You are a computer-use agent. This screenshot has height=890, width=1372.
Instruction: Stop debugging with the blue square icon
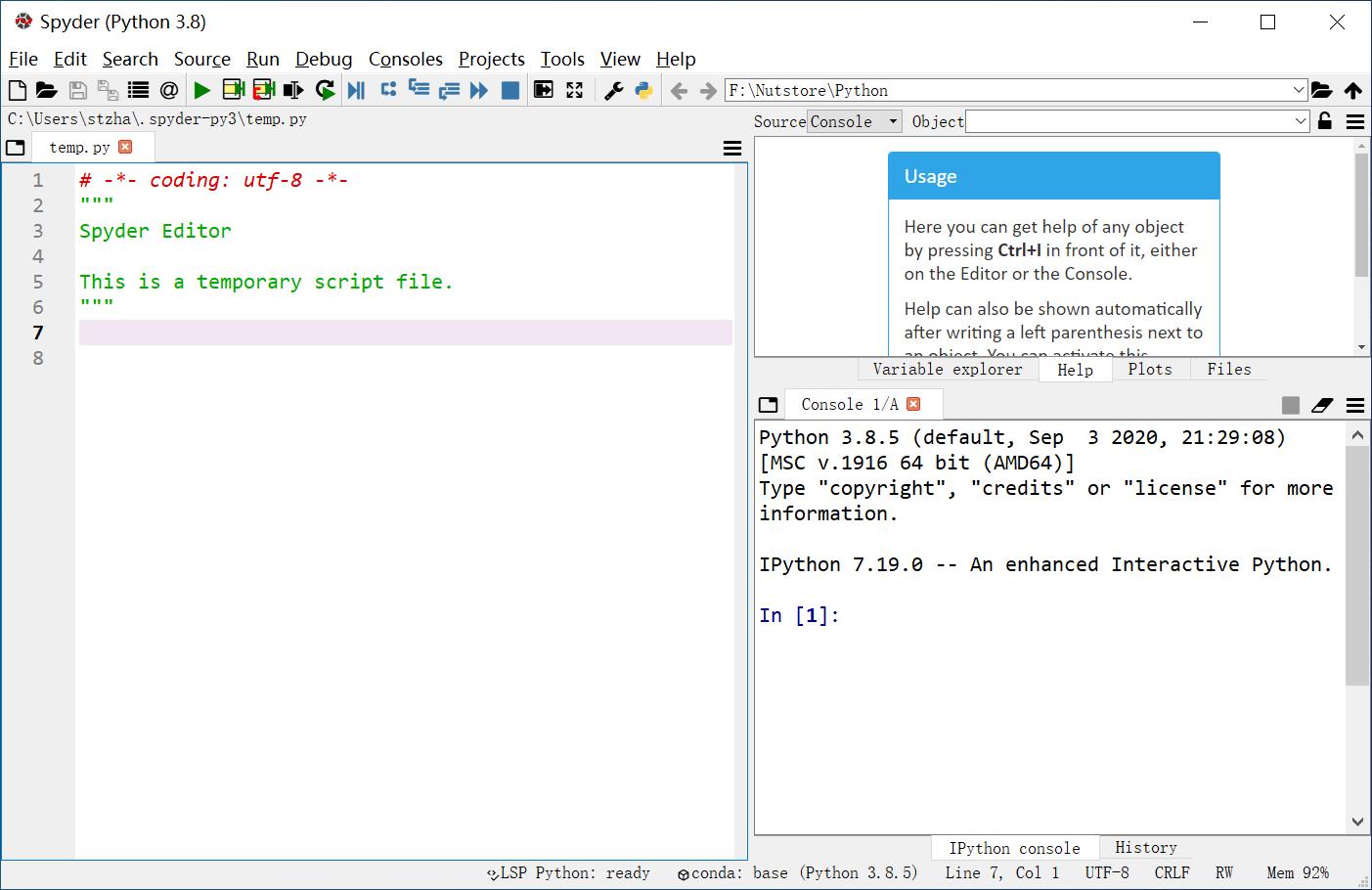510,90
